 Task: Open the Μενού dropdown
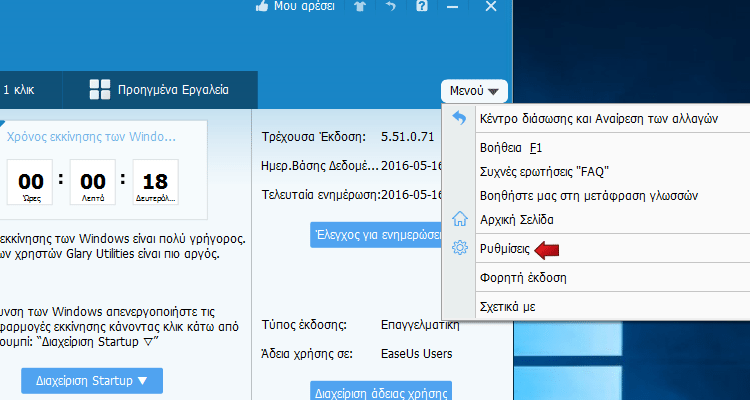[474, 91]
